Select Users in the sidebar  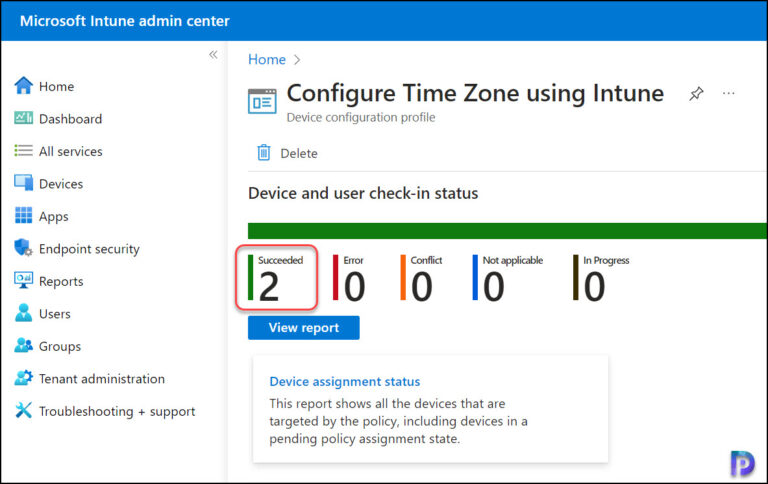tap(55, 314)
